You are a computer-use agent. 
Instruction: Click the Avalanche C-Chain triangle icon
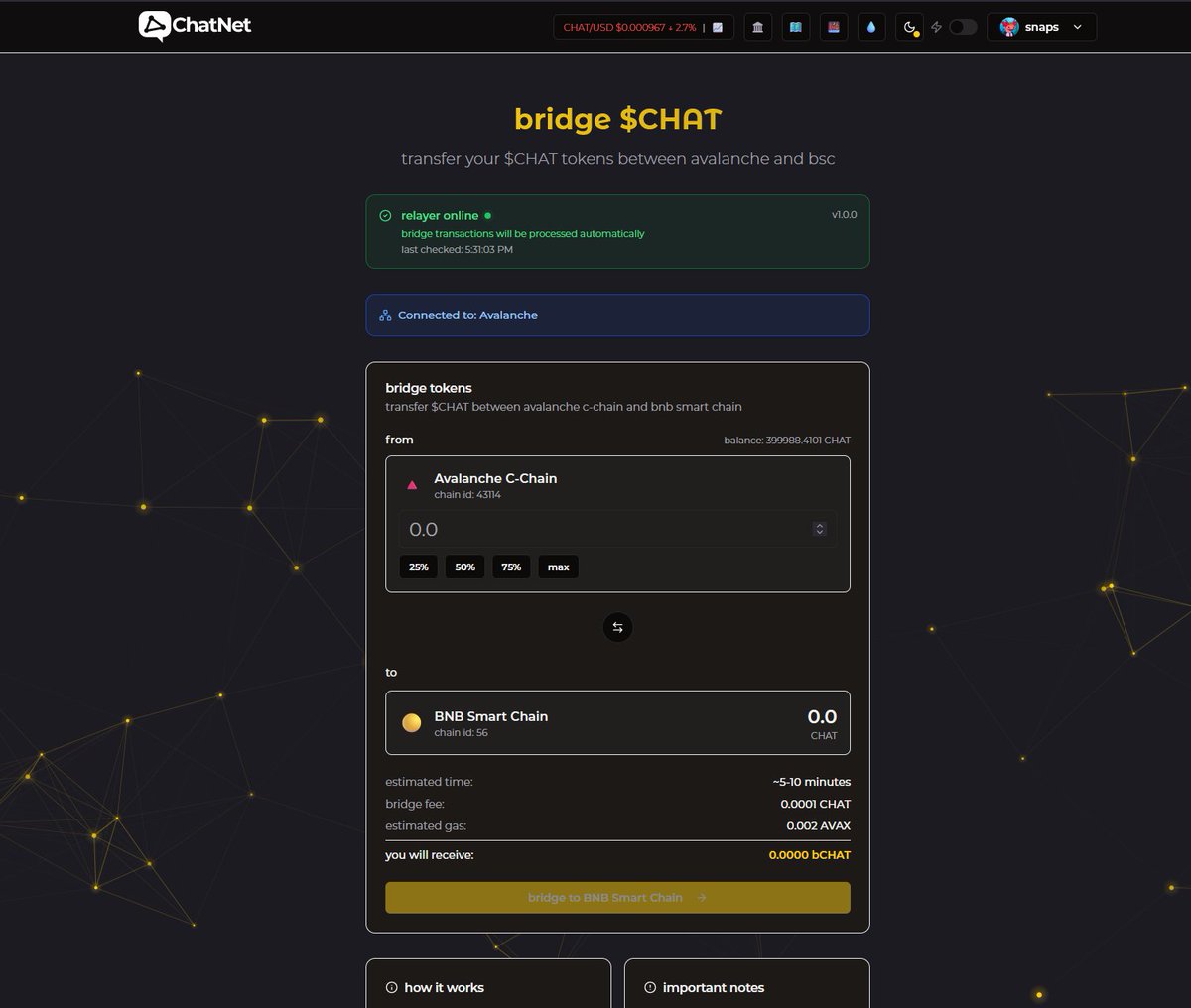pos(412,485)
